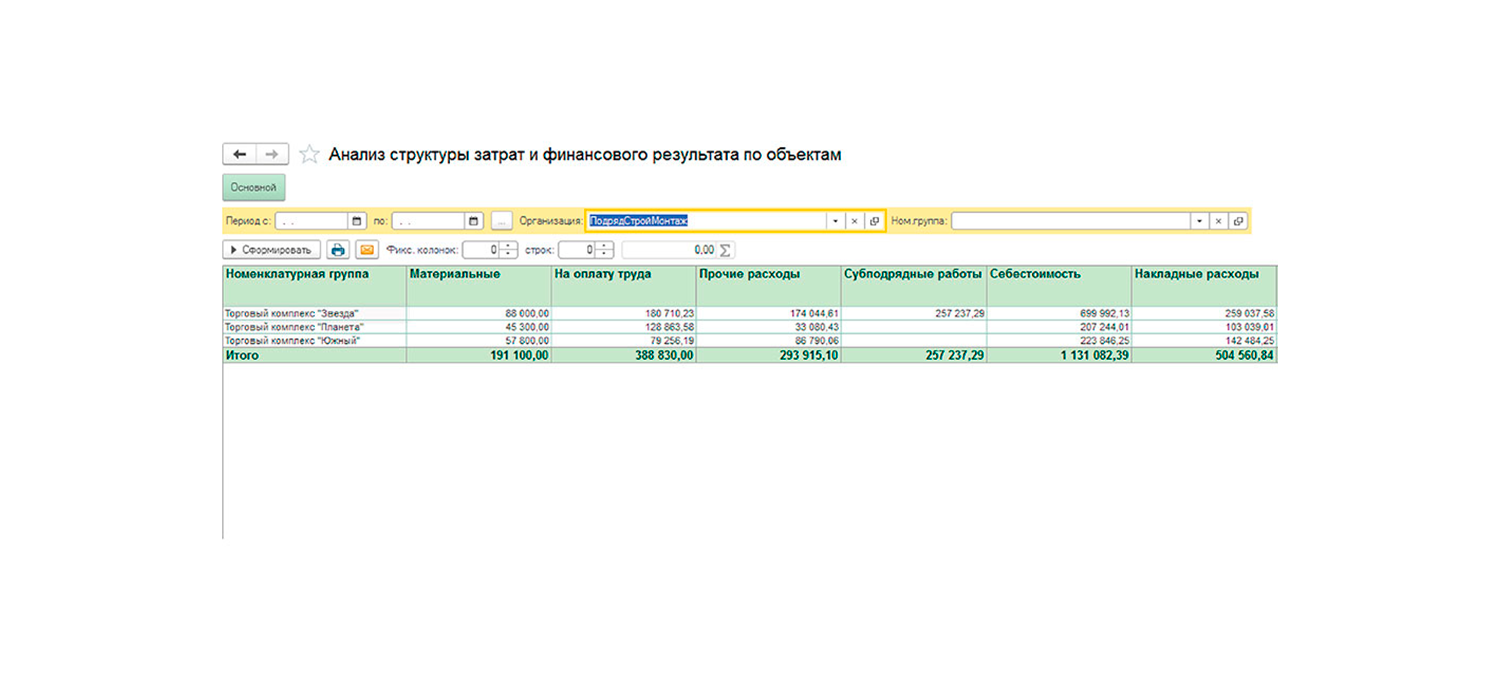Adjust the 'строк' stepper arrows
The height and width of the screenshot is (675, 1500).
(x=604, y=250)
